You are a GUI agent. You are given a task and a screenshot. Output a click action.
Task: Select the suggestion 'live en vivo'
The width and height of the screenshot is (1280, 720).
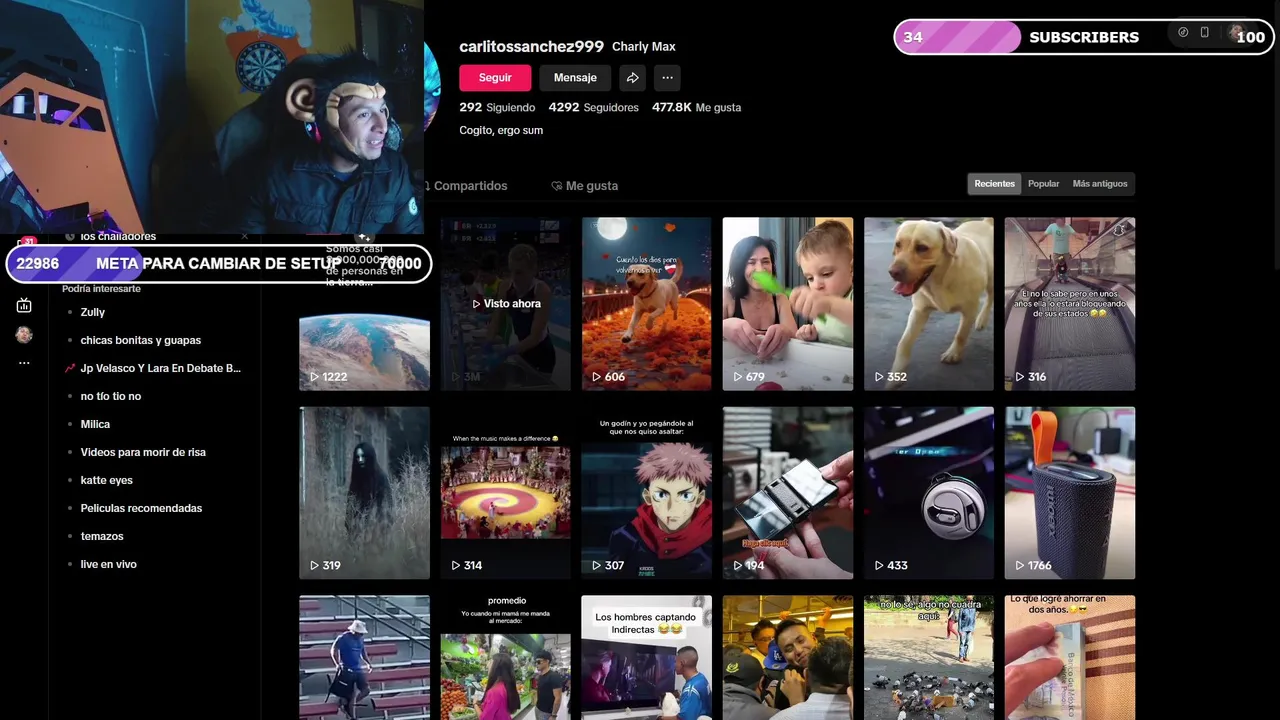tap(108, 564)
